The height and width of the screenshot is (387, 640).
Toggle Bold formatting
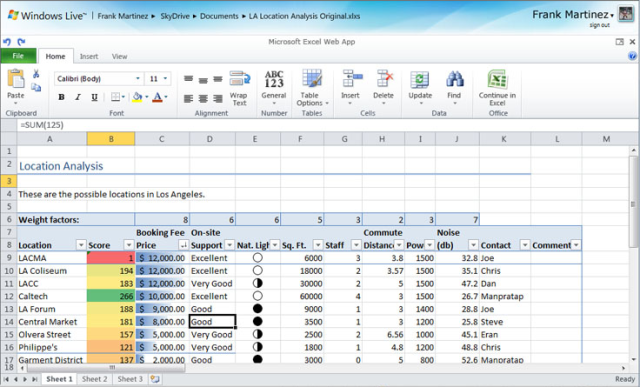point(62,97)
